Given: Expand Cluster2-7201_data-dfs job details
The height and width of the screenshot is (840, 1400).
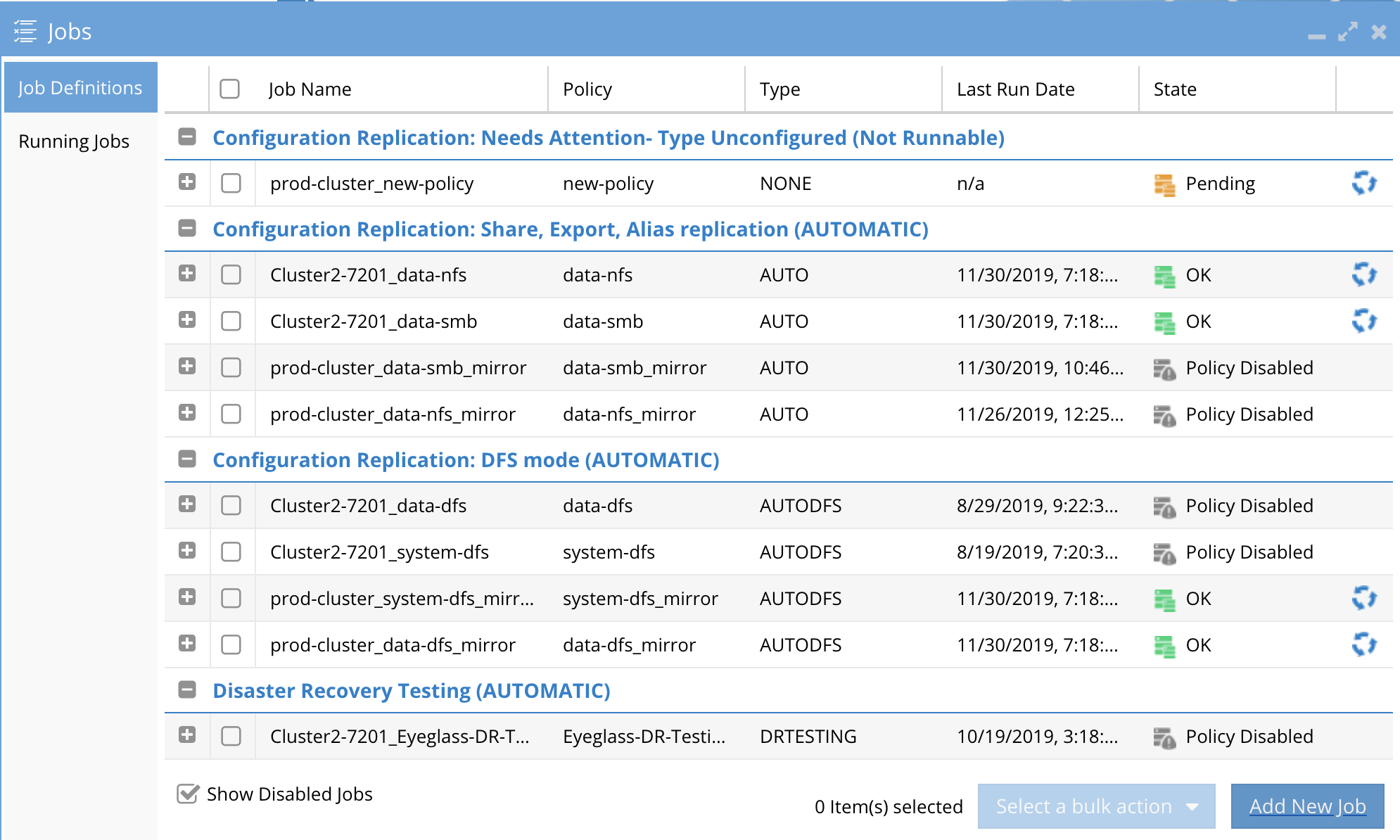Looking at the screenshot, I should (187, 504).
